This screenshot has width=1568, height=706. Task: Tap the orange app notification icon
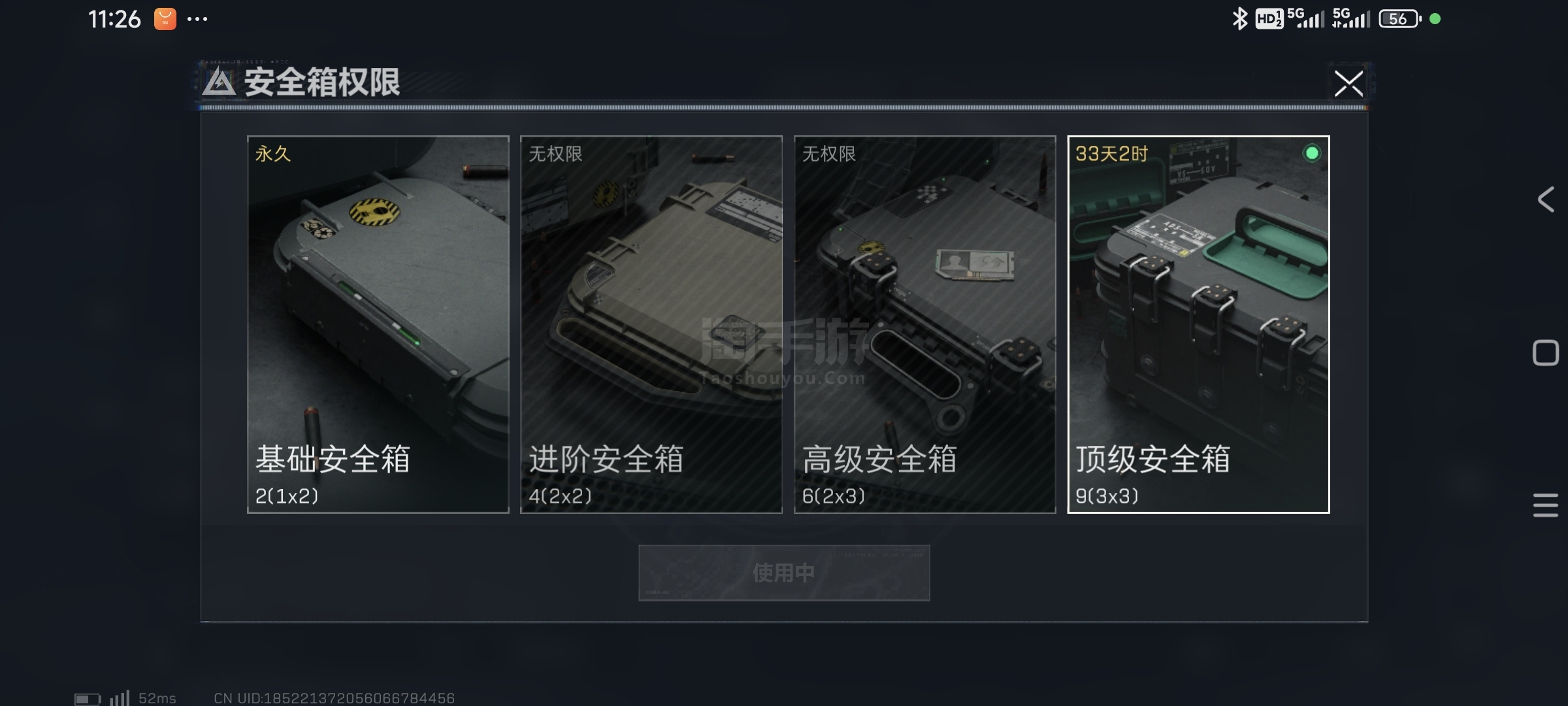(x=165, y=19)
